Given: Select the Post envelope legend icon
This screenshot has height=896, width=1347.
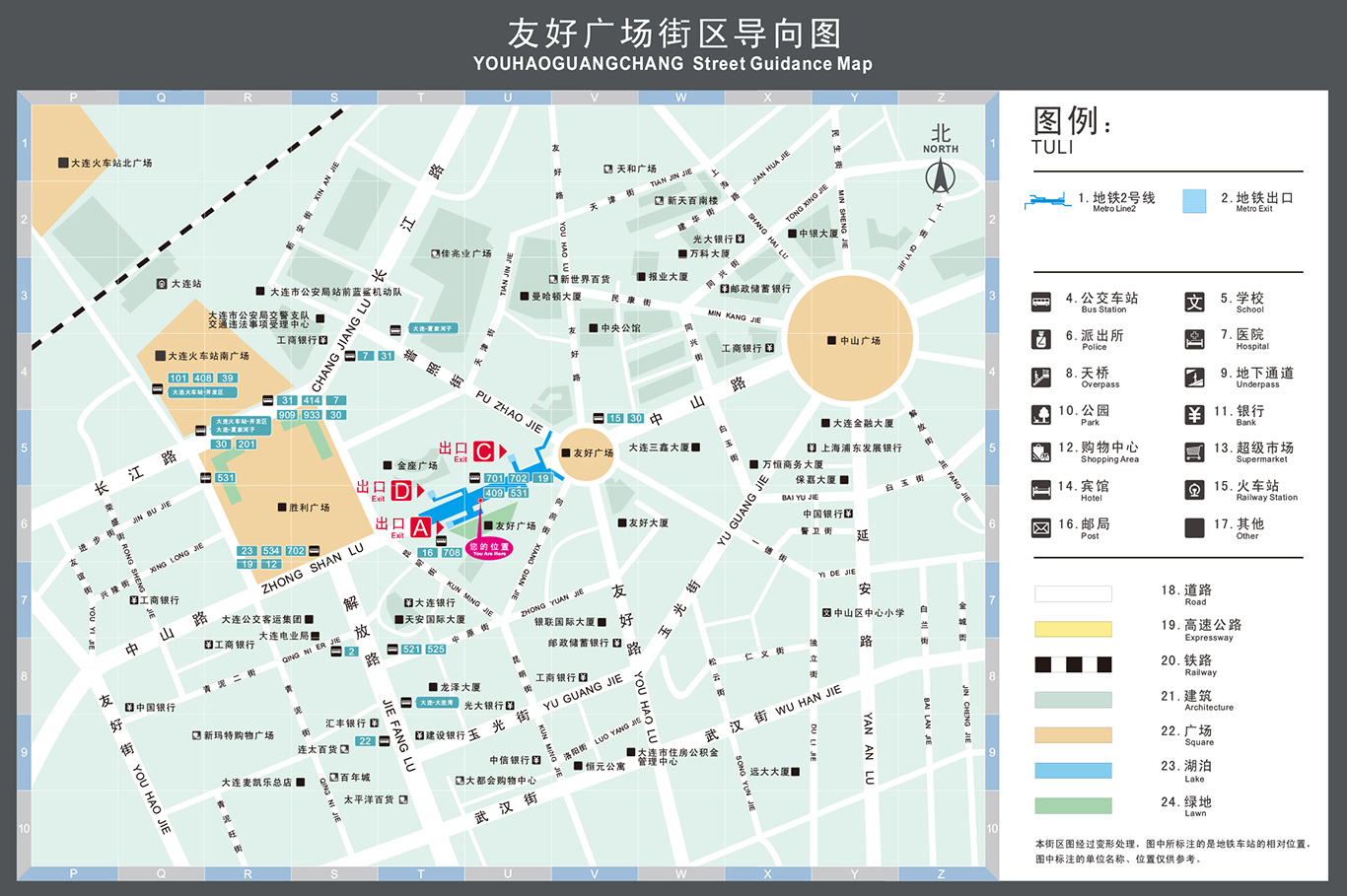Looking at the screenshot, I should [x=1040, y=528].
